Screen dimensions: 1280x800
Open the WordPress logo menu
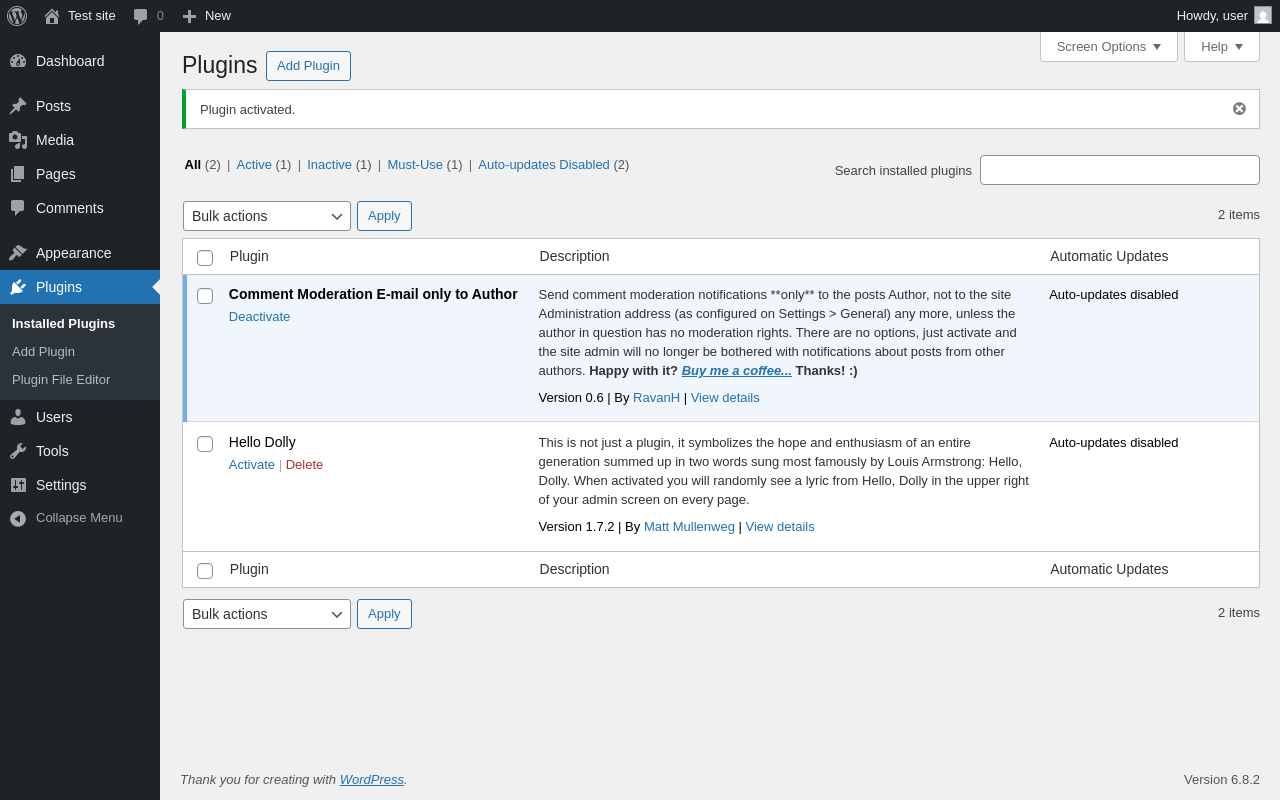pos(17,16)
